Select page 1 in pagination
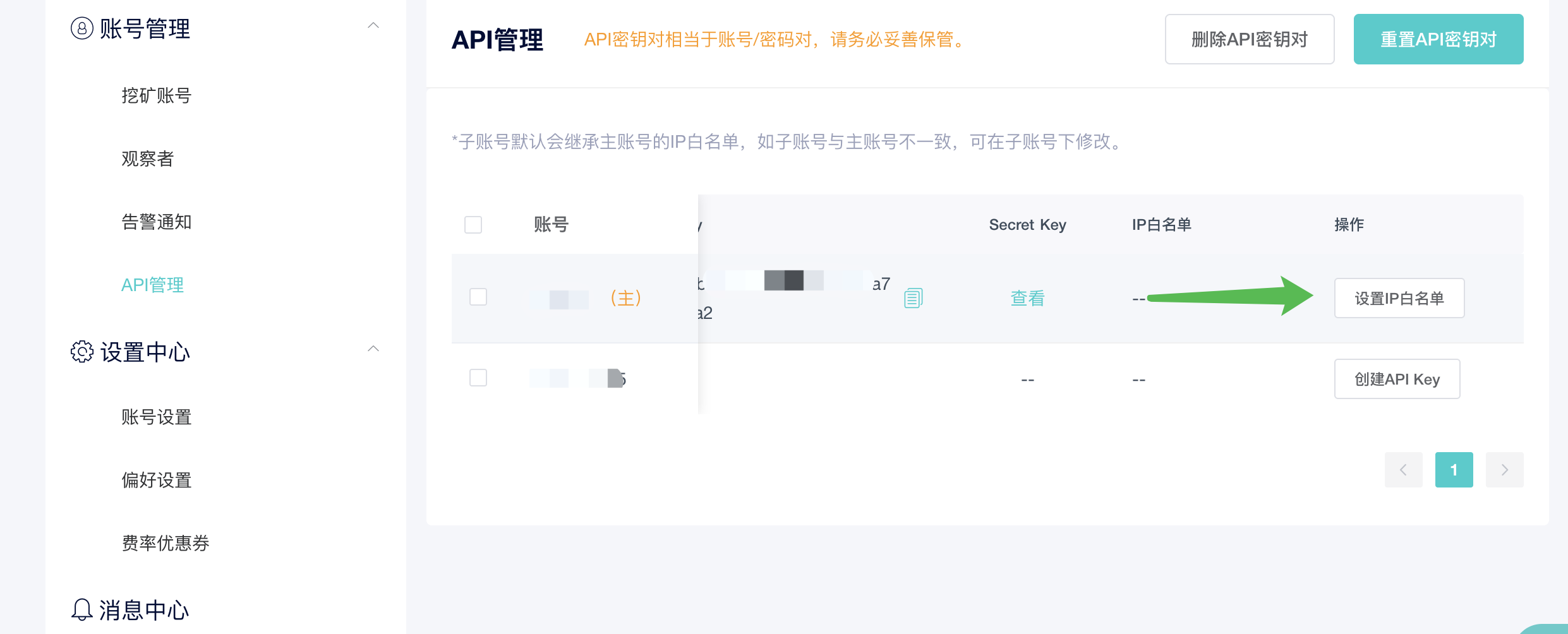Image resolution: width=1568 pixels, height=634 pixels. [1454, 470]
